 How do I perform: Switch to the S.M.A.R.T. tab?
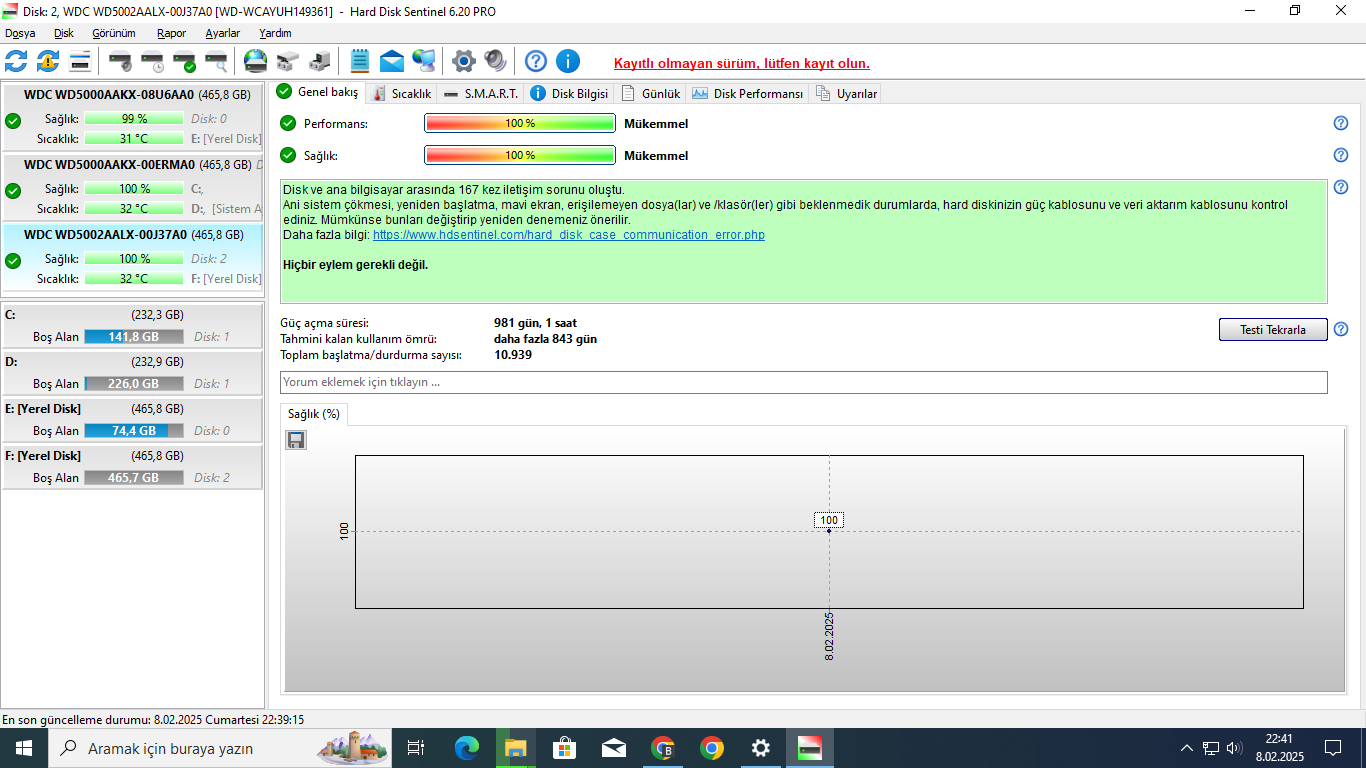(480, 93)
